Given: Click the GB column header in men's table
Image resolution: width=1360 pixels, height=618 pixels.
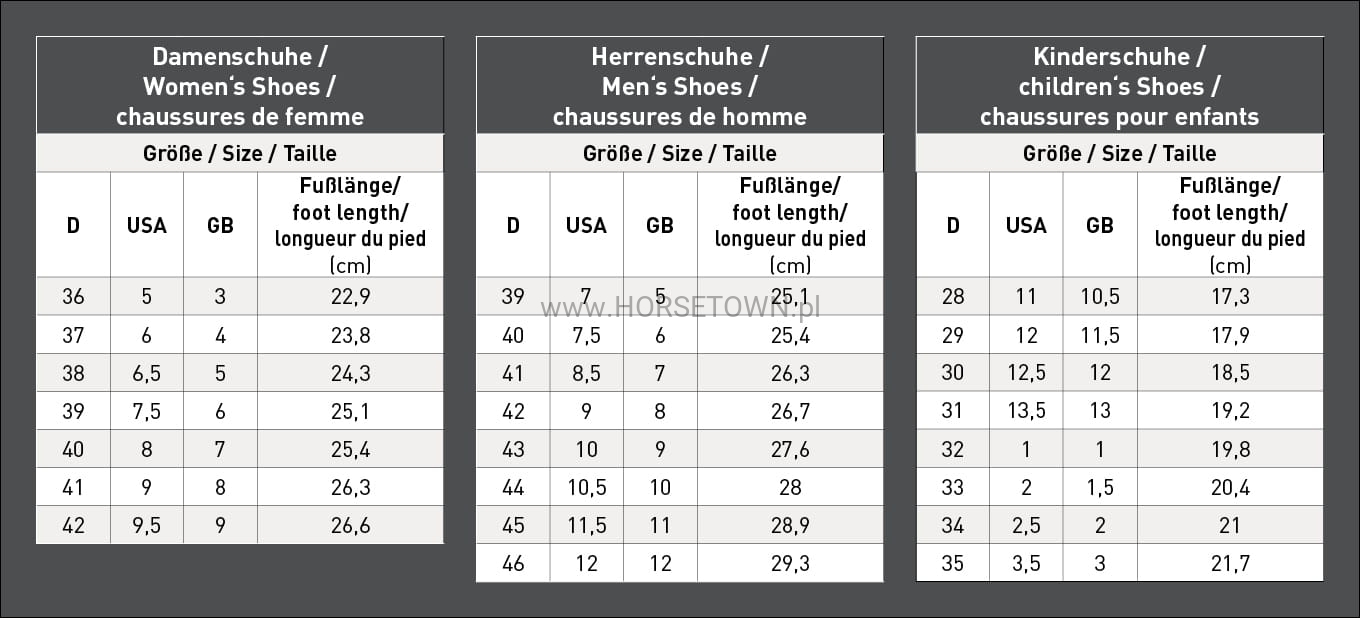Looking at the screenshot, I should tap(660, 225).
